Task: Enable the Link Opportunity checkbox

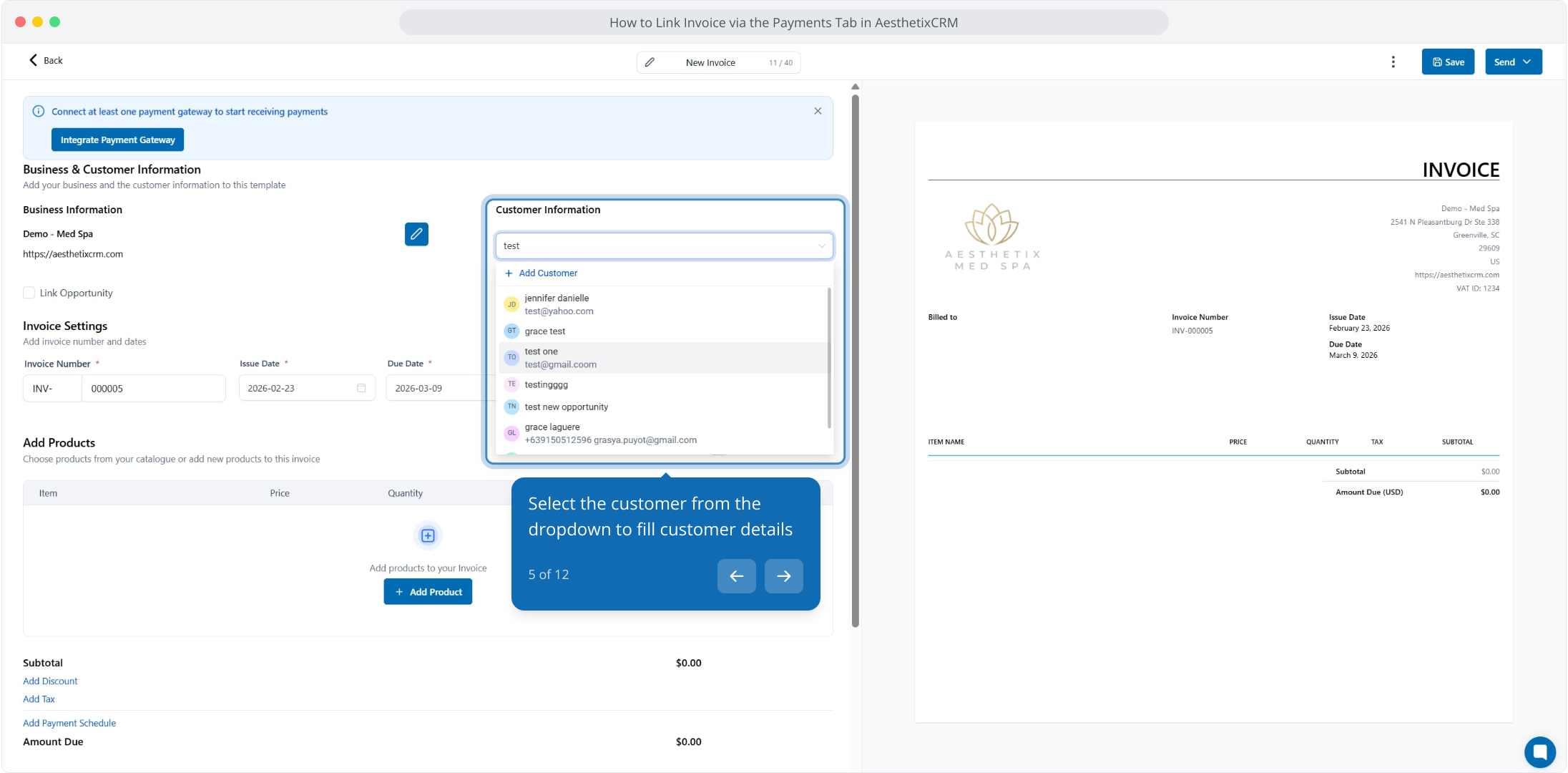Action: pos(29,293)
